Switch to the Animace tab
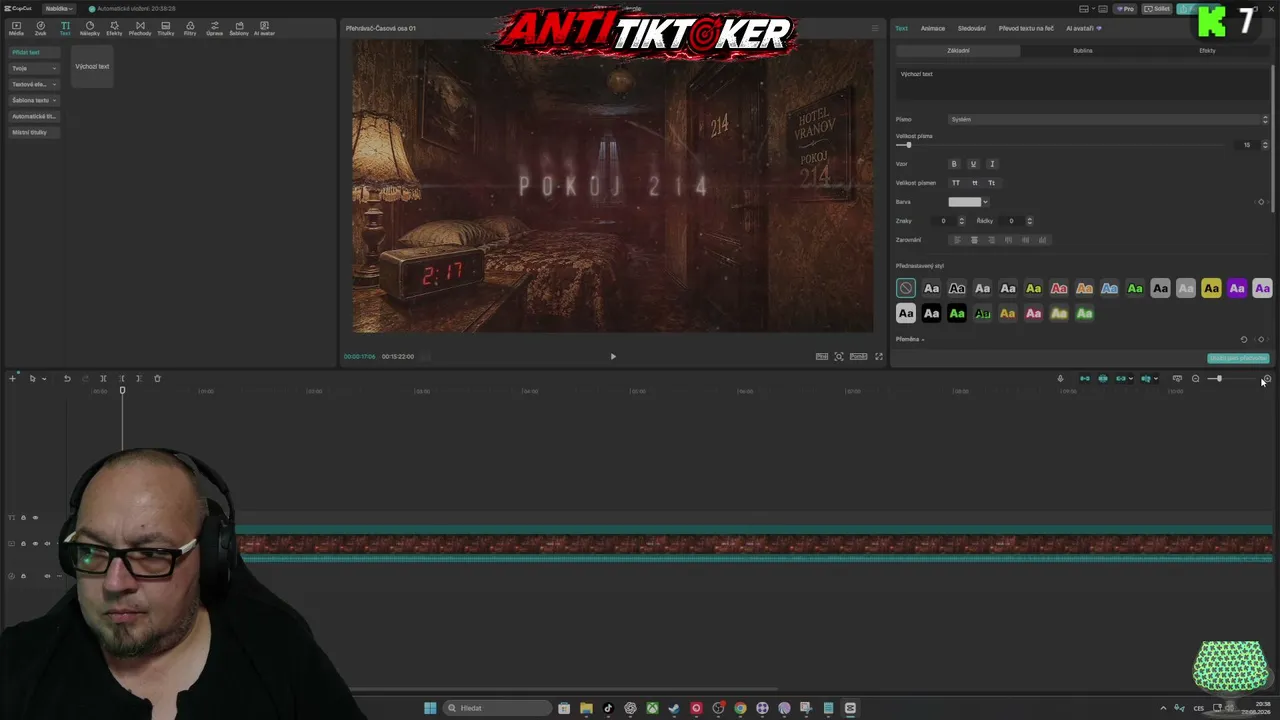Viewport: 1280px width, 720px height. coord(933,28)
